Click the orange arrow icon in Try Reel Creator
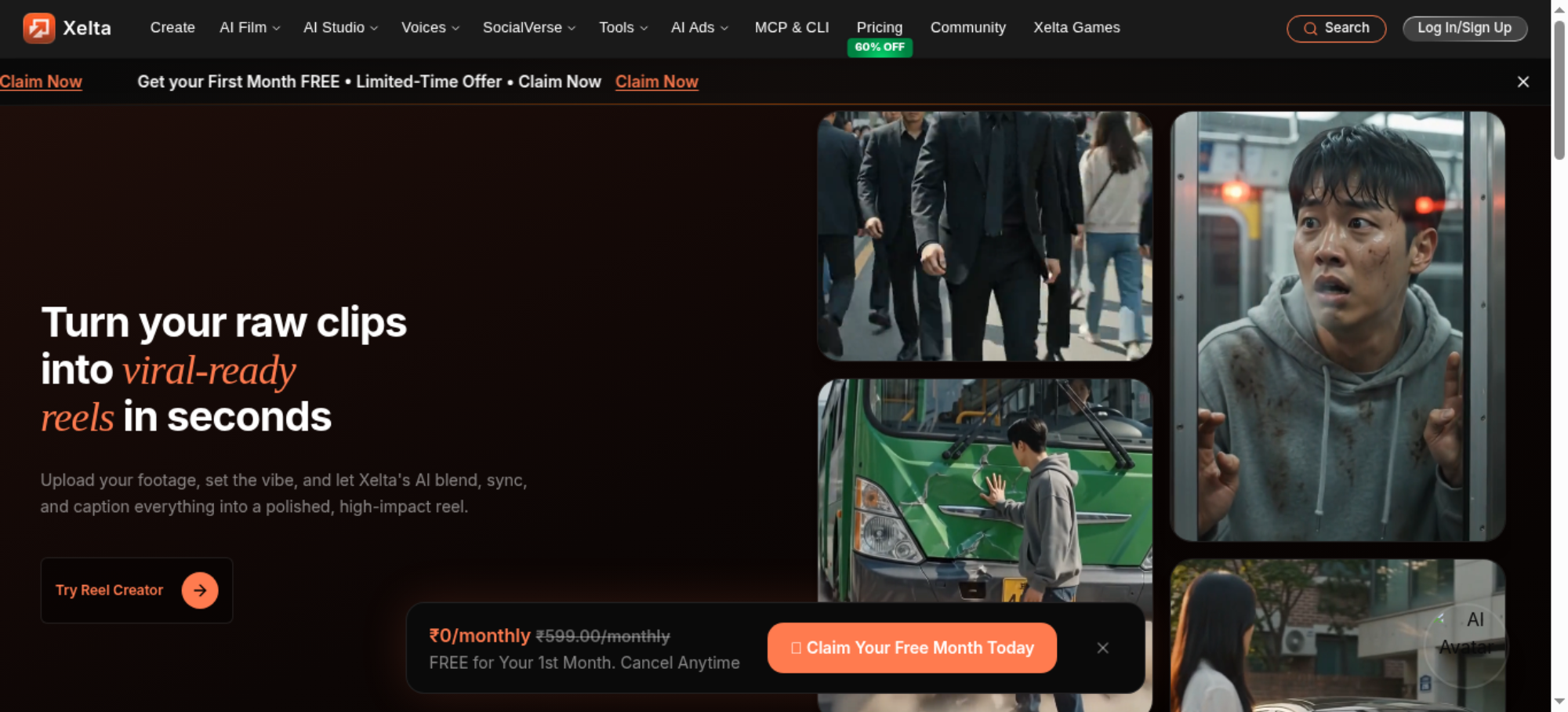Viewport: 1568px width, 712px height. pos(200,590)
